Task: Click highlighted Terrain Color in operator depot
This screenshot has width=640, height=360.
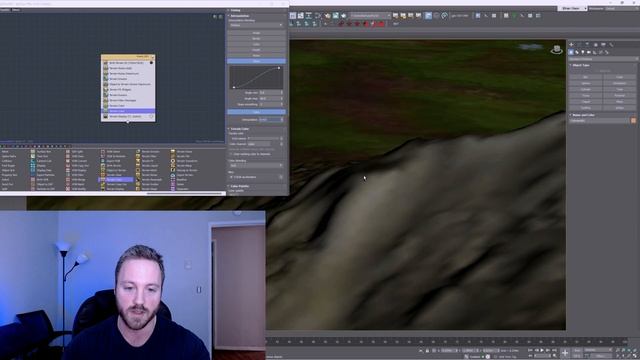Action: click(117, 180)
